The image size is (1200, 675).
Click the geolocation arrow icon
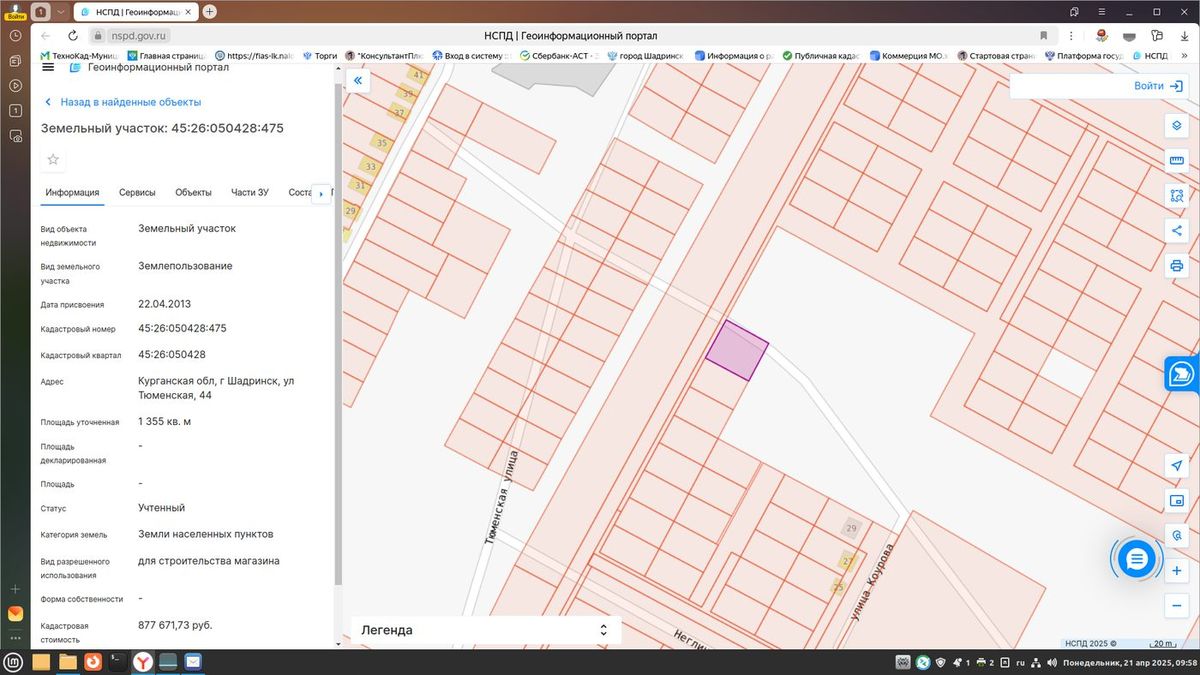click(x=1176, y=466)
